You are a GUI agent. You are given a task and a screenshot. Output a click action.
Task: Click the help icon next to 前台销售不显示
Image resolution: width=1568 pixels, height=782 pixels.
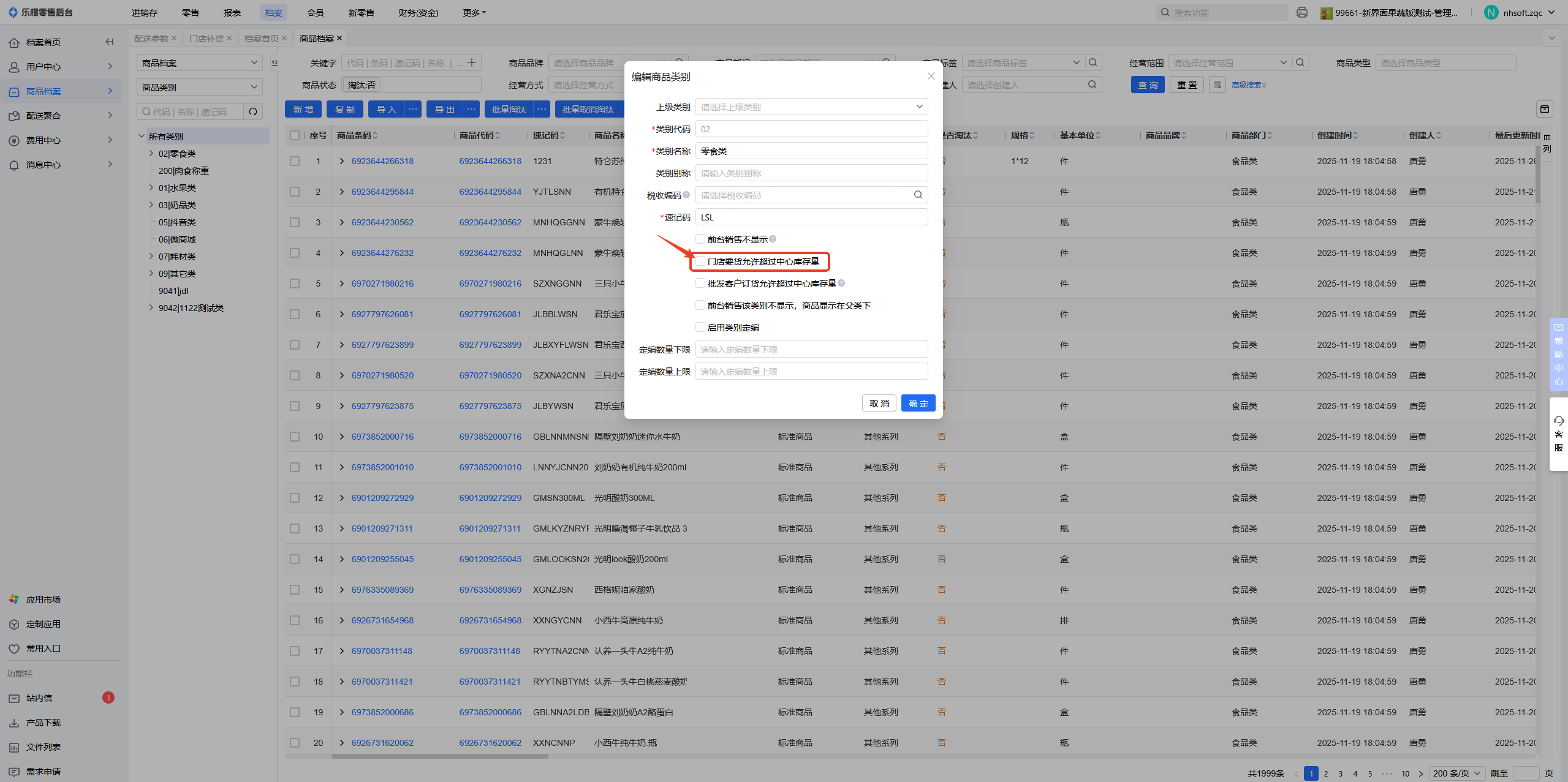773,239
